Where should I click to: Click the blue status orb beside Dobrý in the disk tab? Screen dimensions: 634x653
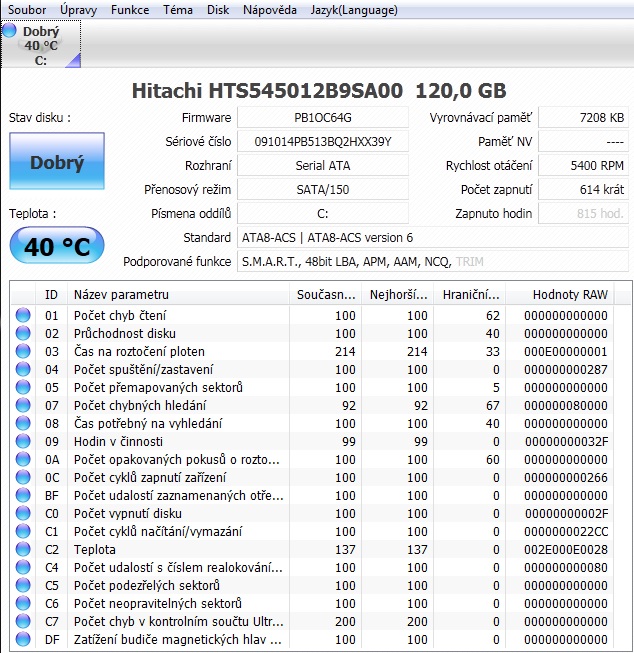click(x=9, y=30)
